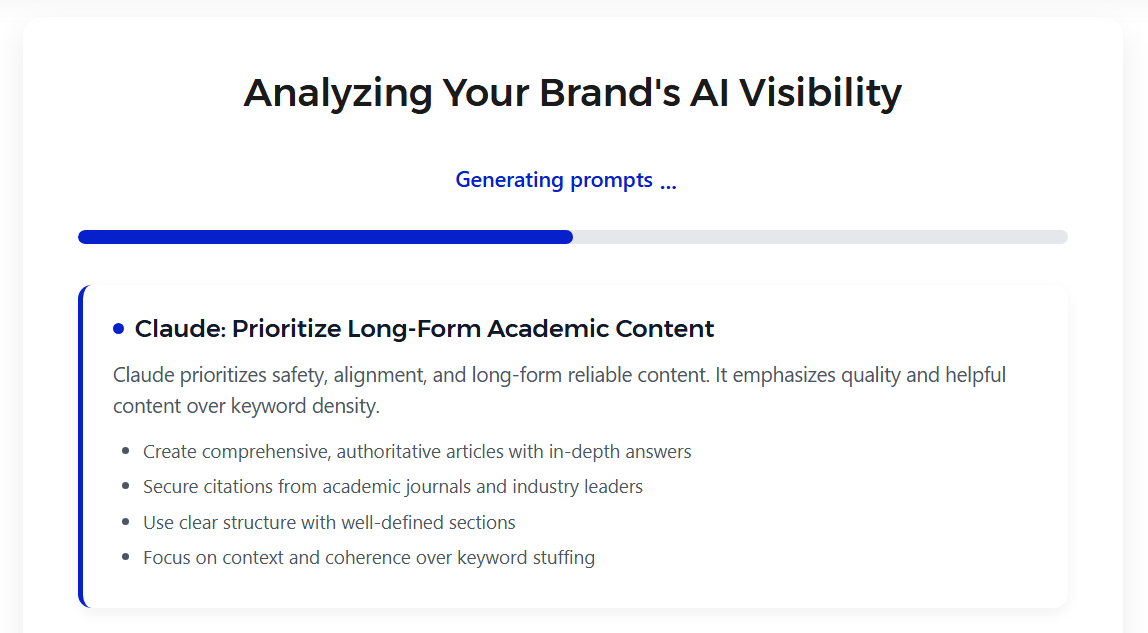Click bullet dot before "Secure citations" item

[x=125, y=486]
